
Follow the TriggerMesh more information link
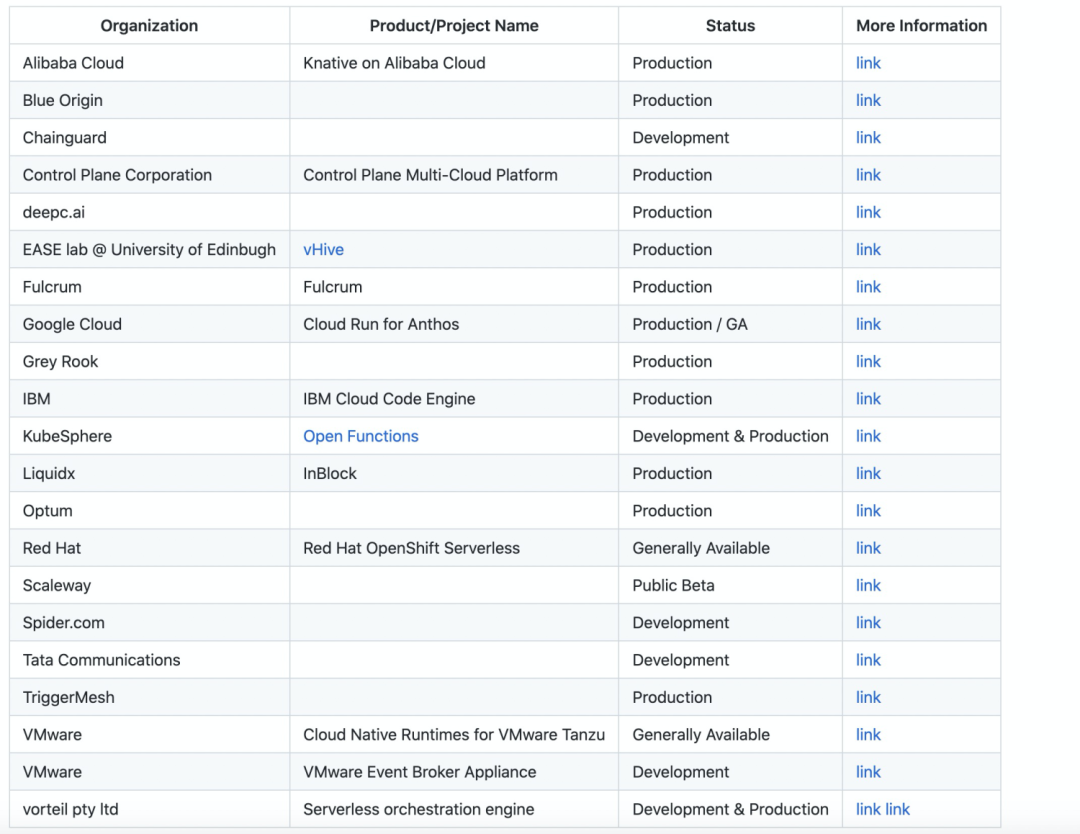tap(868, 697)
